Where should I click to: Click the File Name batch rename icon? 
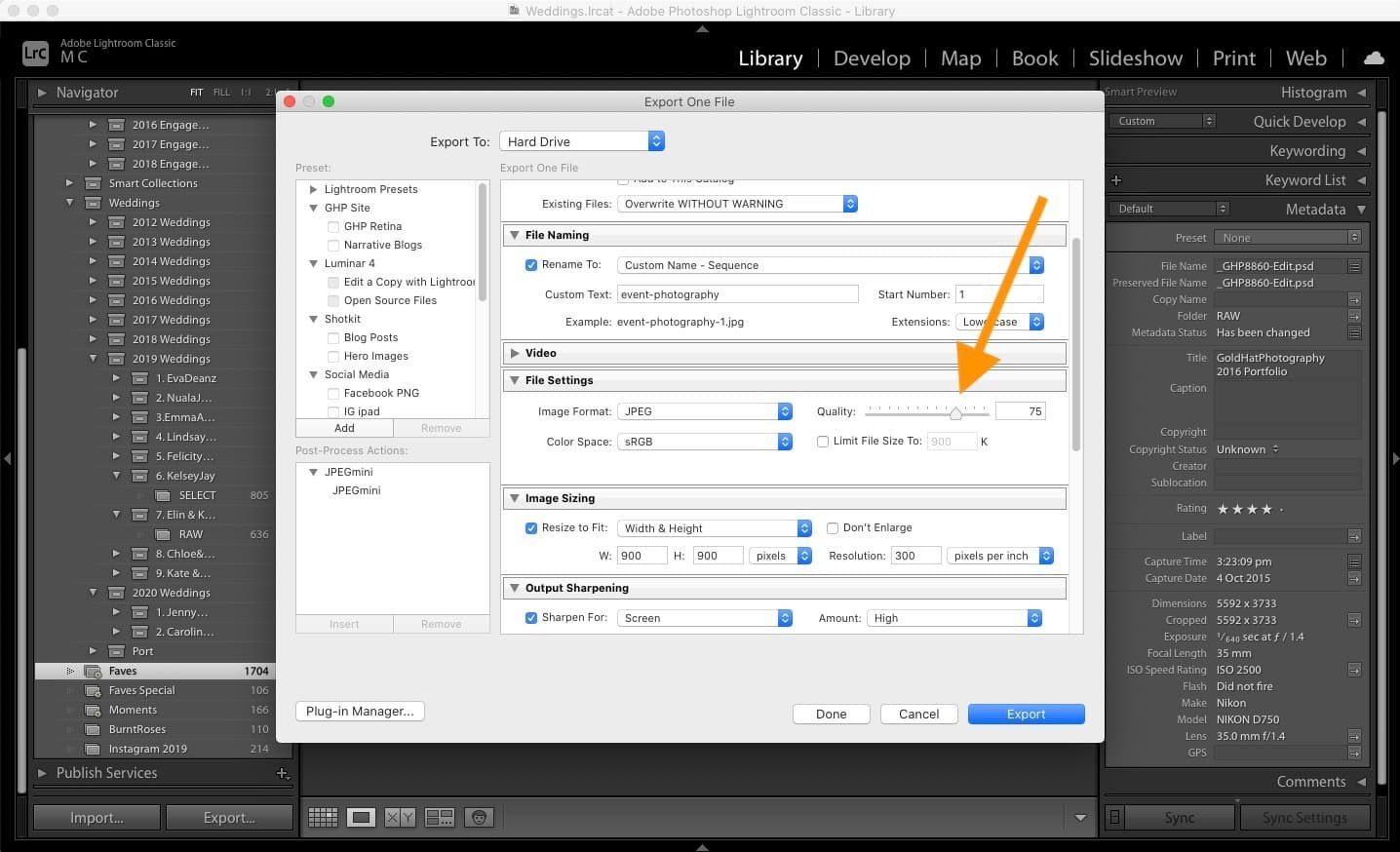coord(1354,266)
